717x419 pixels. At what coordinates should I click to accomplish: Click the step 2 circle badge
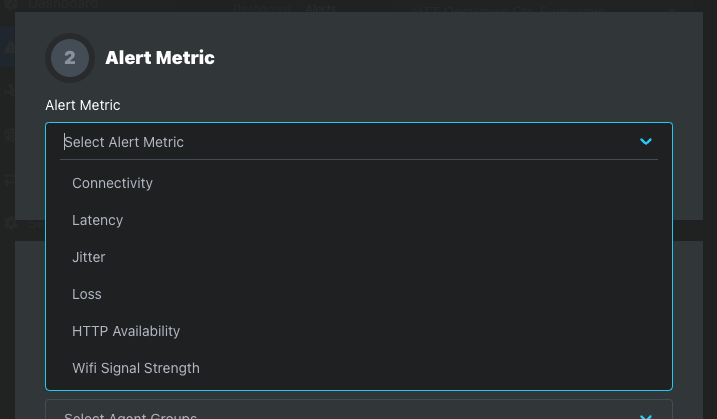pos(70,58)
